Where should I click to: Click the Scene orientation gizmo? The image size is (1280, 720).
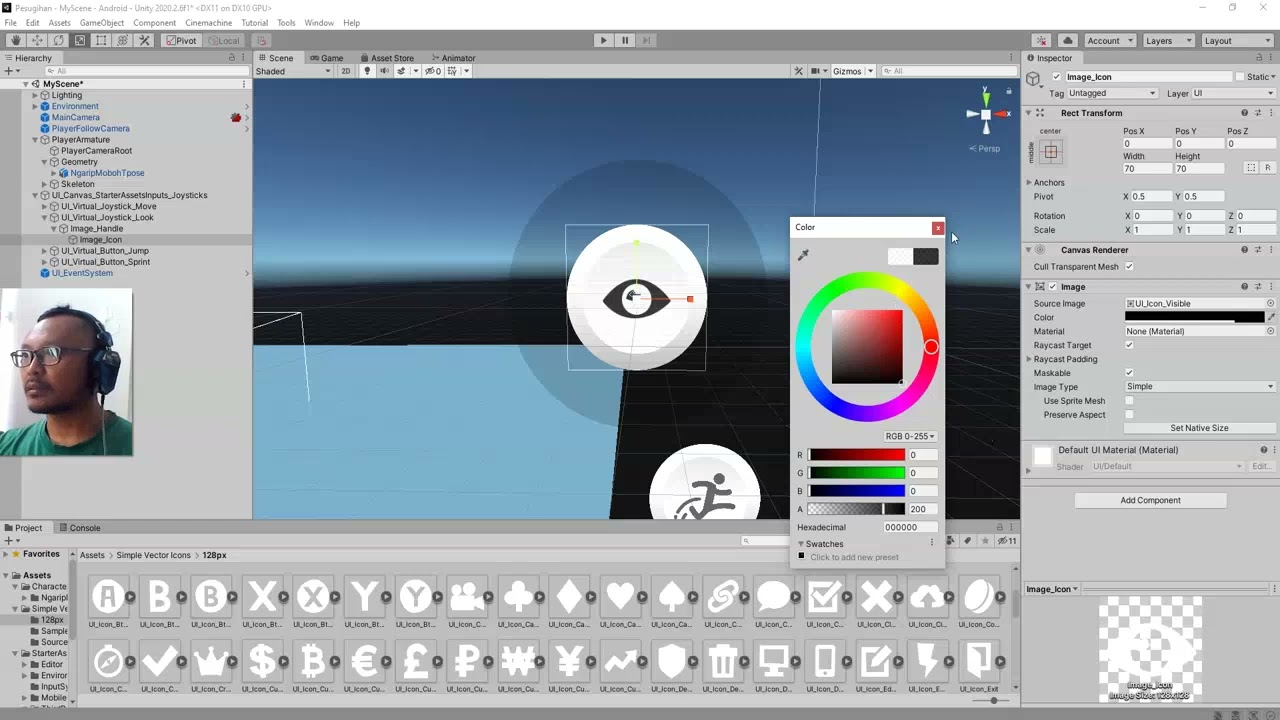click(985, 114)
